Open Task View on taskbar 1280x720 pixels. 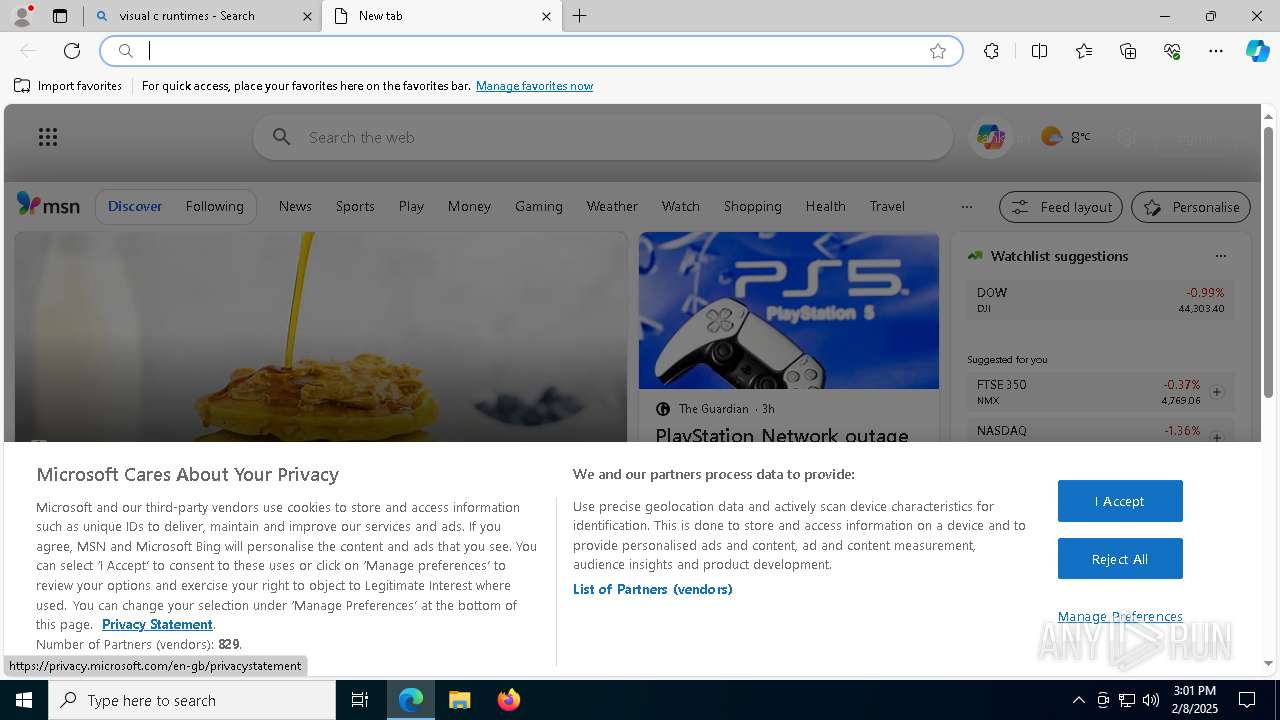click(360, 700)
